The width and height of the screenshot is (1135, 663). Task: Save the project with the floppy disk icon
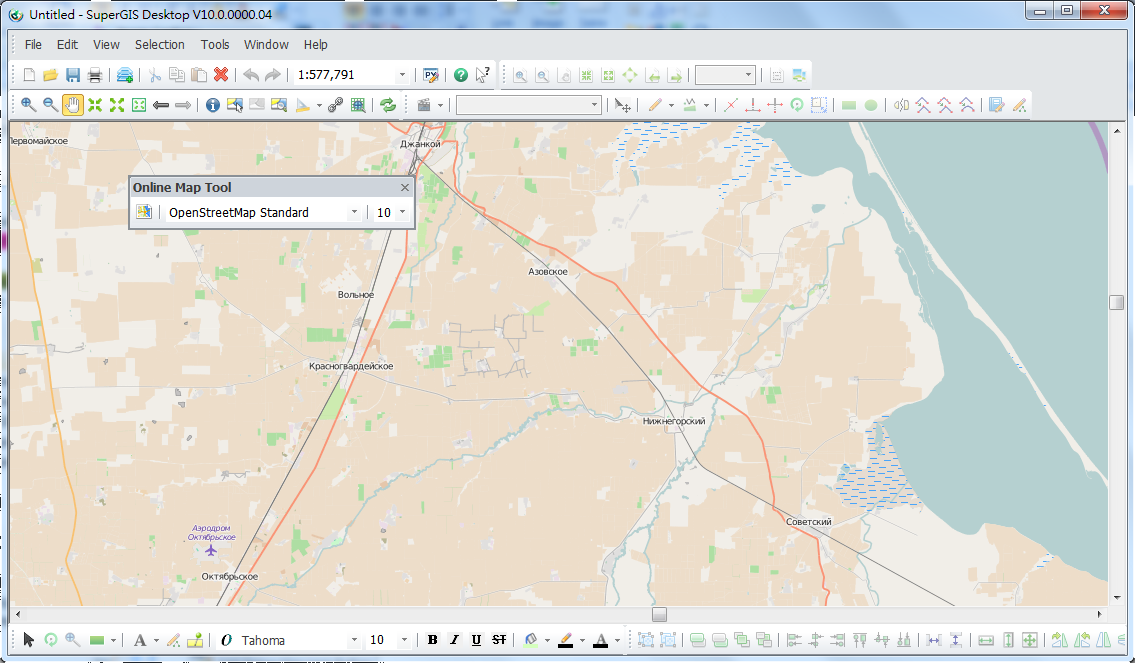coord(72,75)
